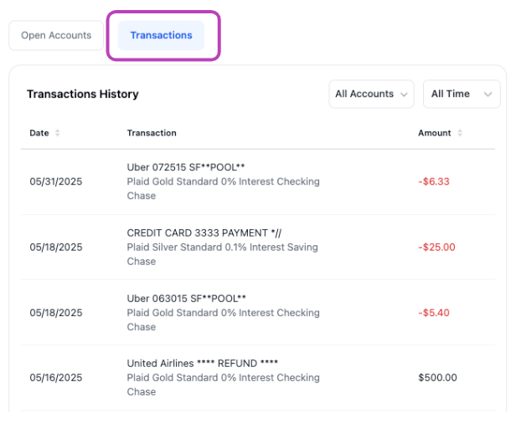Viewport: 516px width, 423px height.
Task: Select the Uber 063015 SF**POOL** transaction
Action: pos(258,313)
